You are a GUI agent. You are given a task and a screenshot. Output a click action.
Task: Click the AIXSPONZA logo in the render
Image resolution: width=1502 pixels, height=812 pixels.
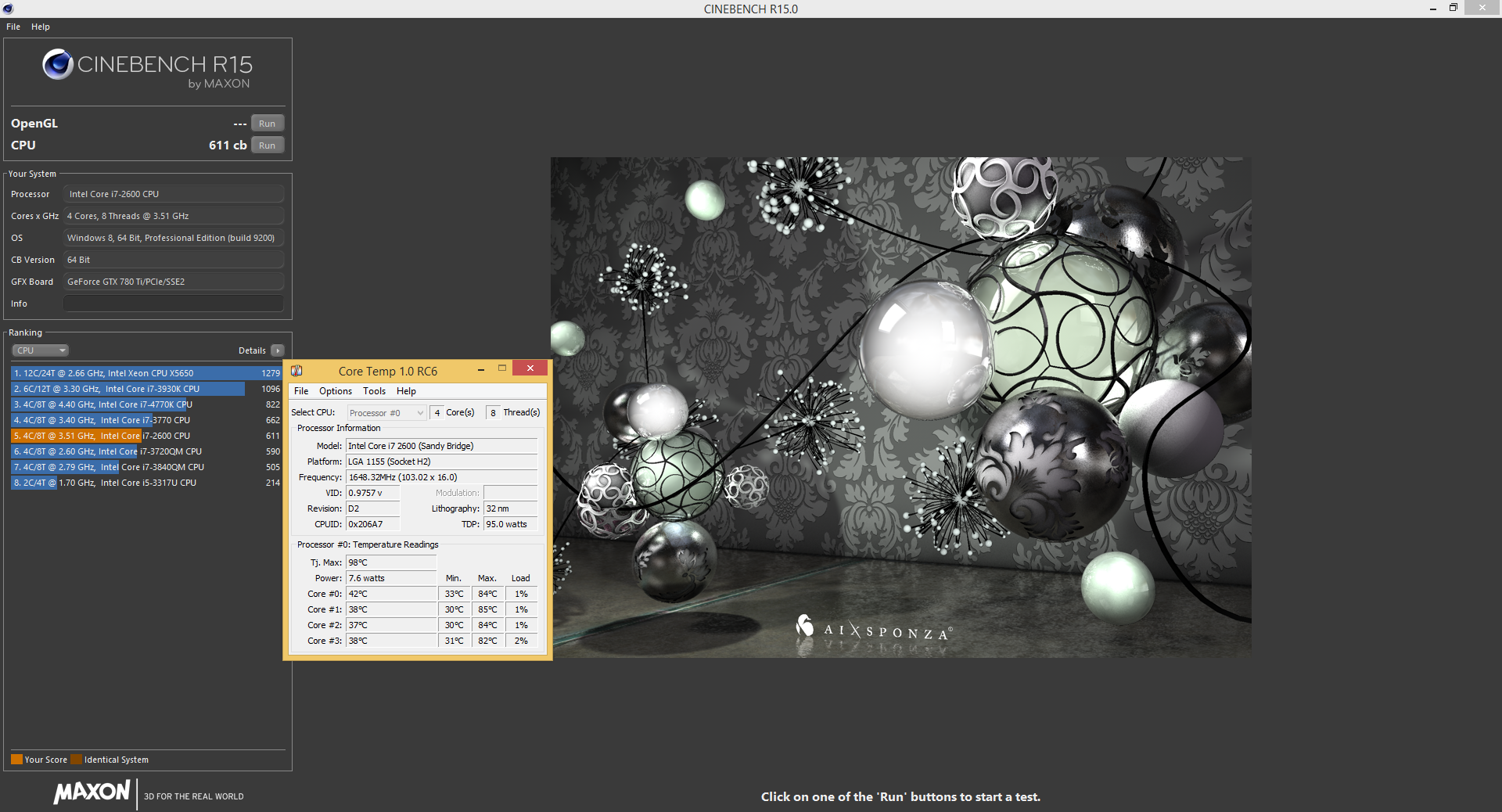(874, 628)
